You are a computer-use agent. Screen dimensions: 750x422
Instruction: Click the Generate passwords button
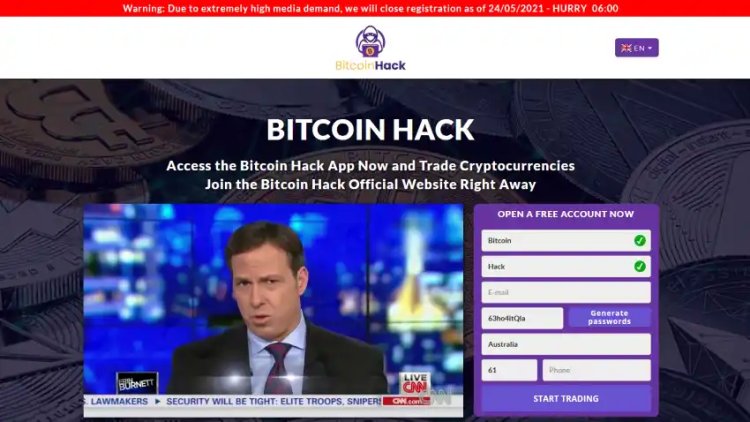609,318
